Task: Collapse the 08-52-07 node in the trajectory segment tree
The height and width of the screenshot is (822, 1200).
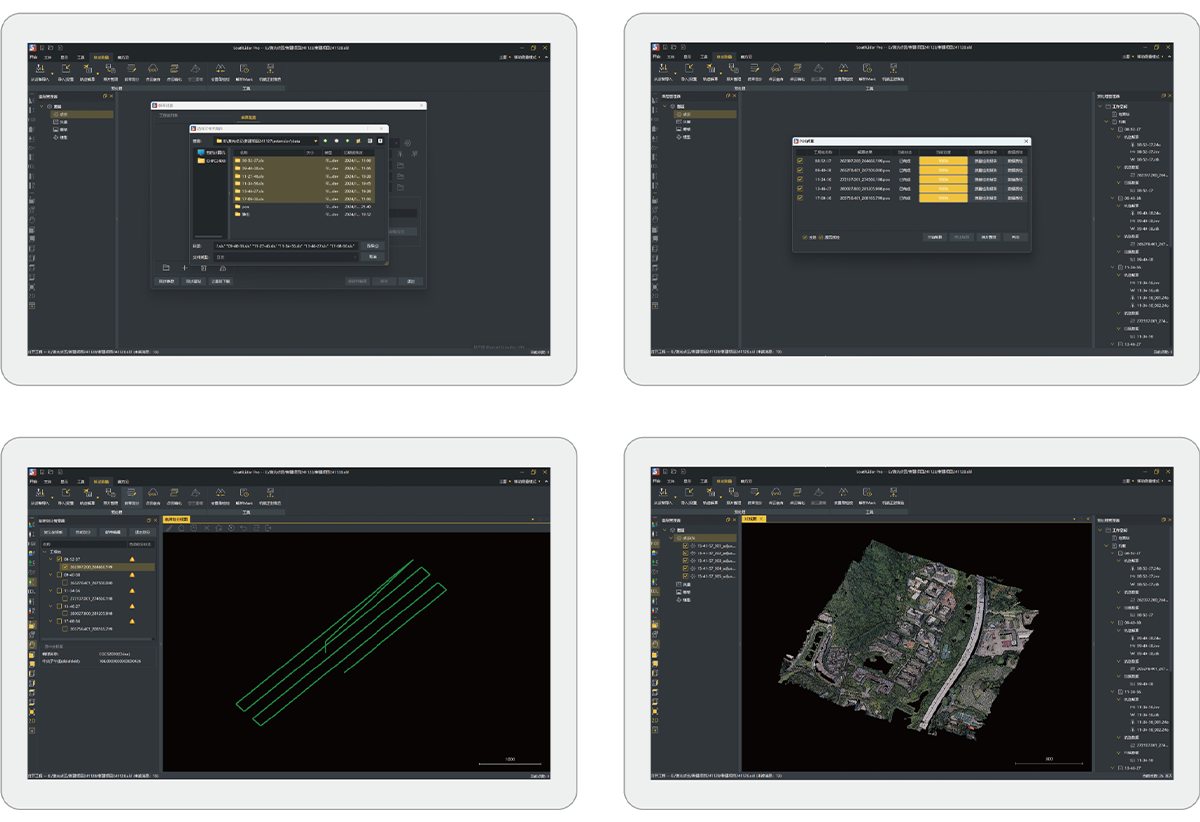Action: coord(51,559)
